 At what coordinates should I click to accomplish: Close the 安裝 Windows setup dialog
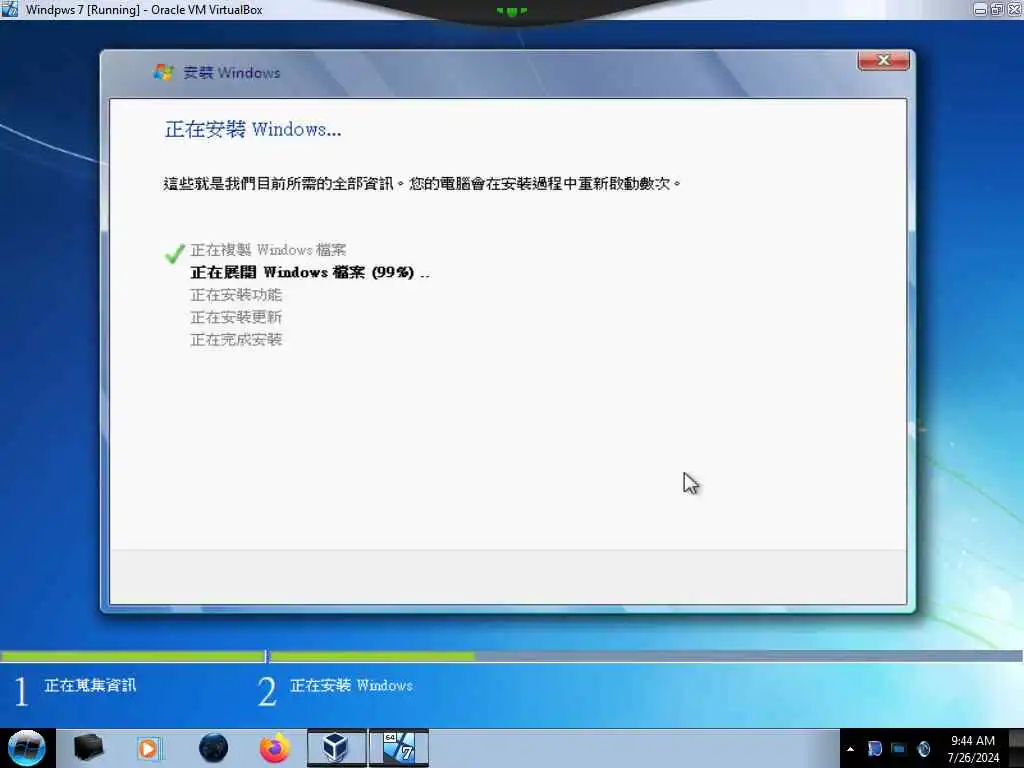884,60
